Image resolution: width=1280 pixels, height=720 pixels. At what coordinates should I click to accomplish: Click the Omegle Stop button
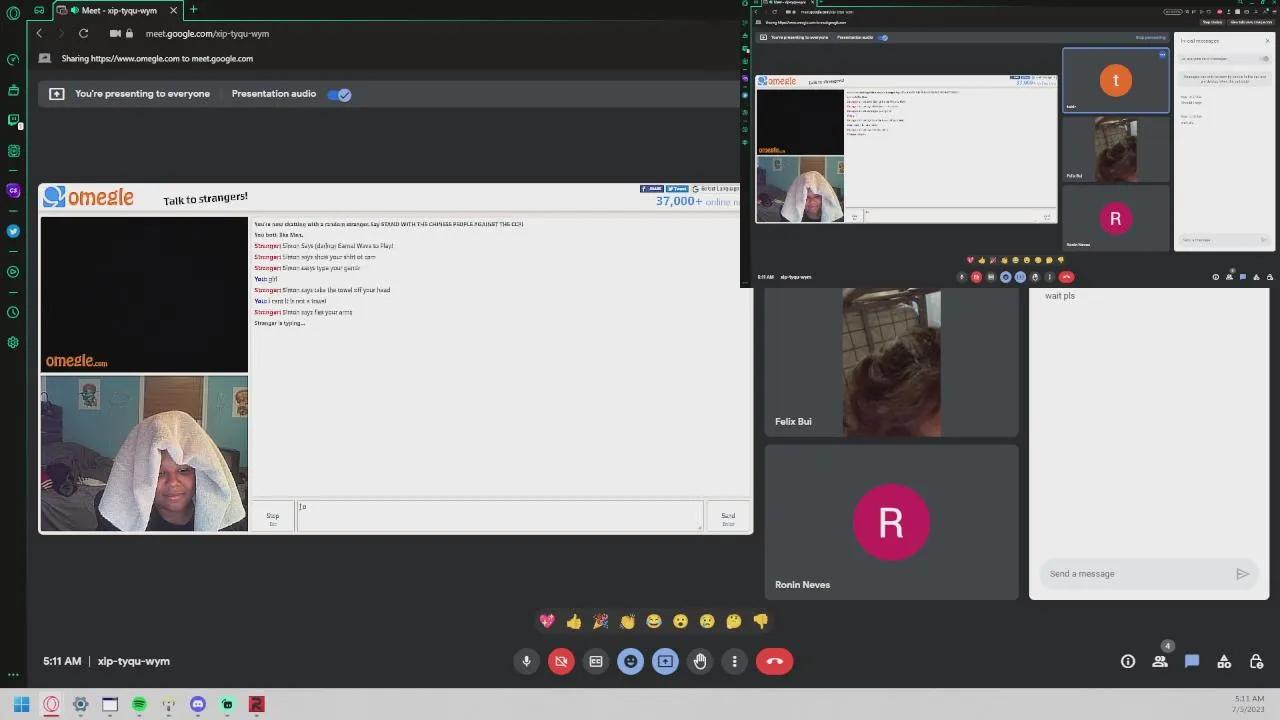click(x=273, y=517)
